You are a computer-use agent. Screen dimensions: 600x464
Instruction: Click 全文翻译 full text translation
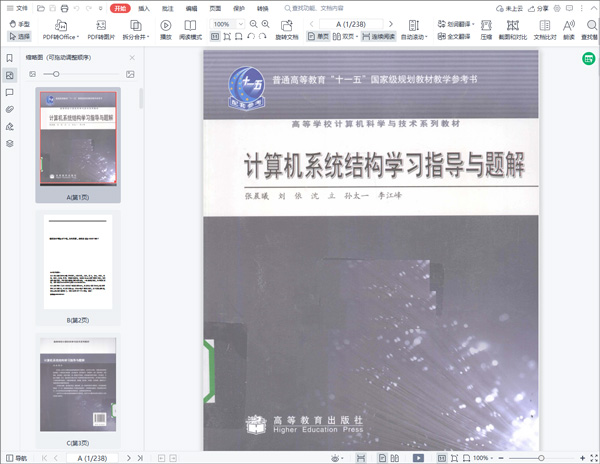454,36
